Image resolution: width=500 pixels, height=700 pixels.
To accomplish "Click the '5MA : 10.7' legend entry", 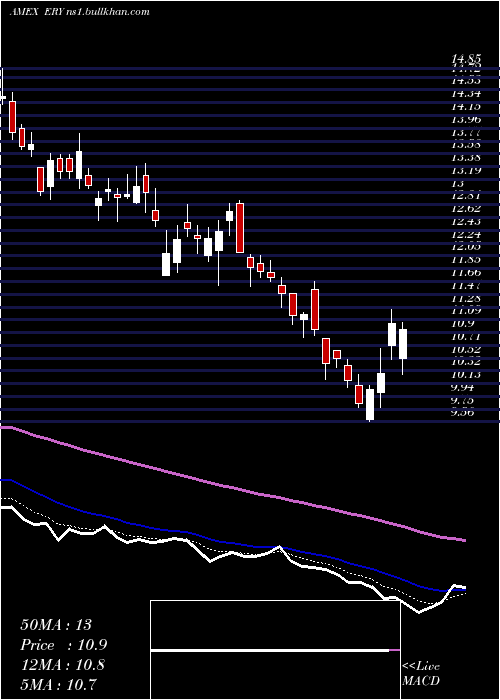I will (x=58, y=684).
